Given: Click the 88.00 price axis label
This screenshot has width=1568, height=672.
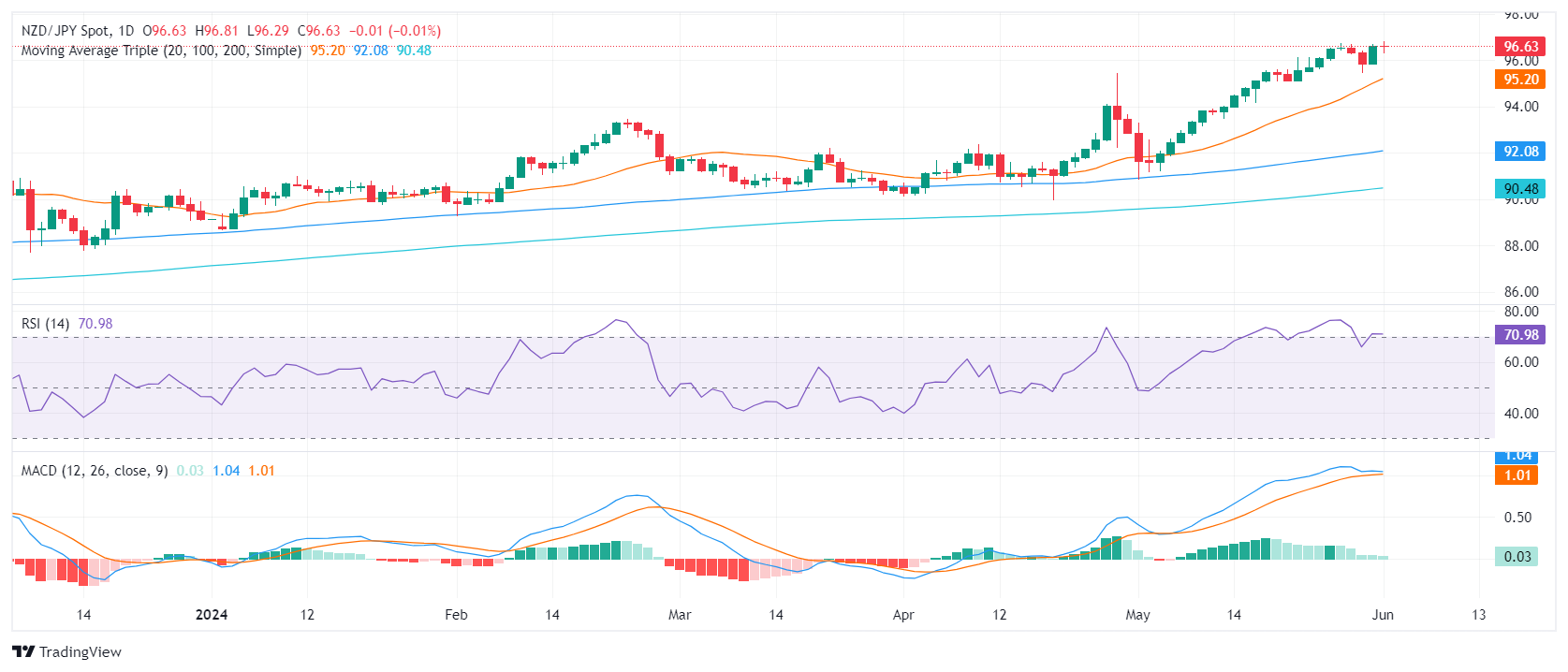Looking at the screenshot, I should (x=1520, y=246).
